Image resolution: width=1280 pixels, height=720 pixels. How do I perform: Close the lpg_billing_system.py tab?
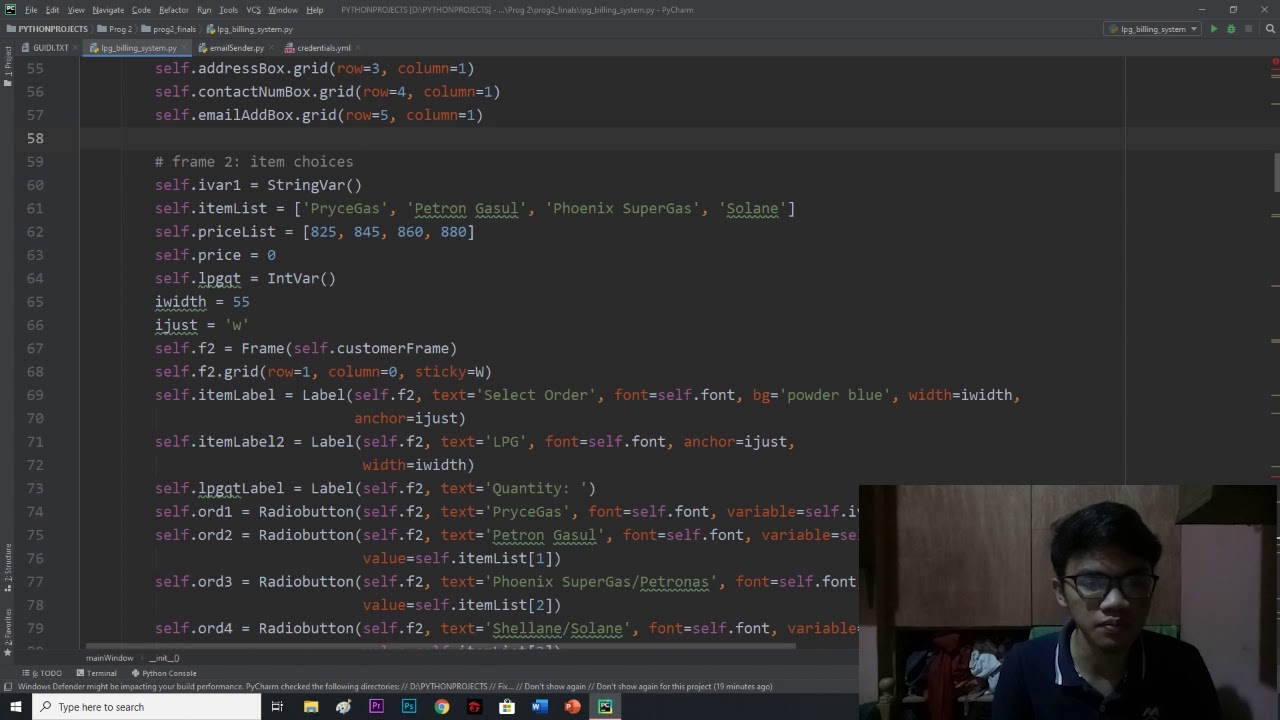click(182, 48)
